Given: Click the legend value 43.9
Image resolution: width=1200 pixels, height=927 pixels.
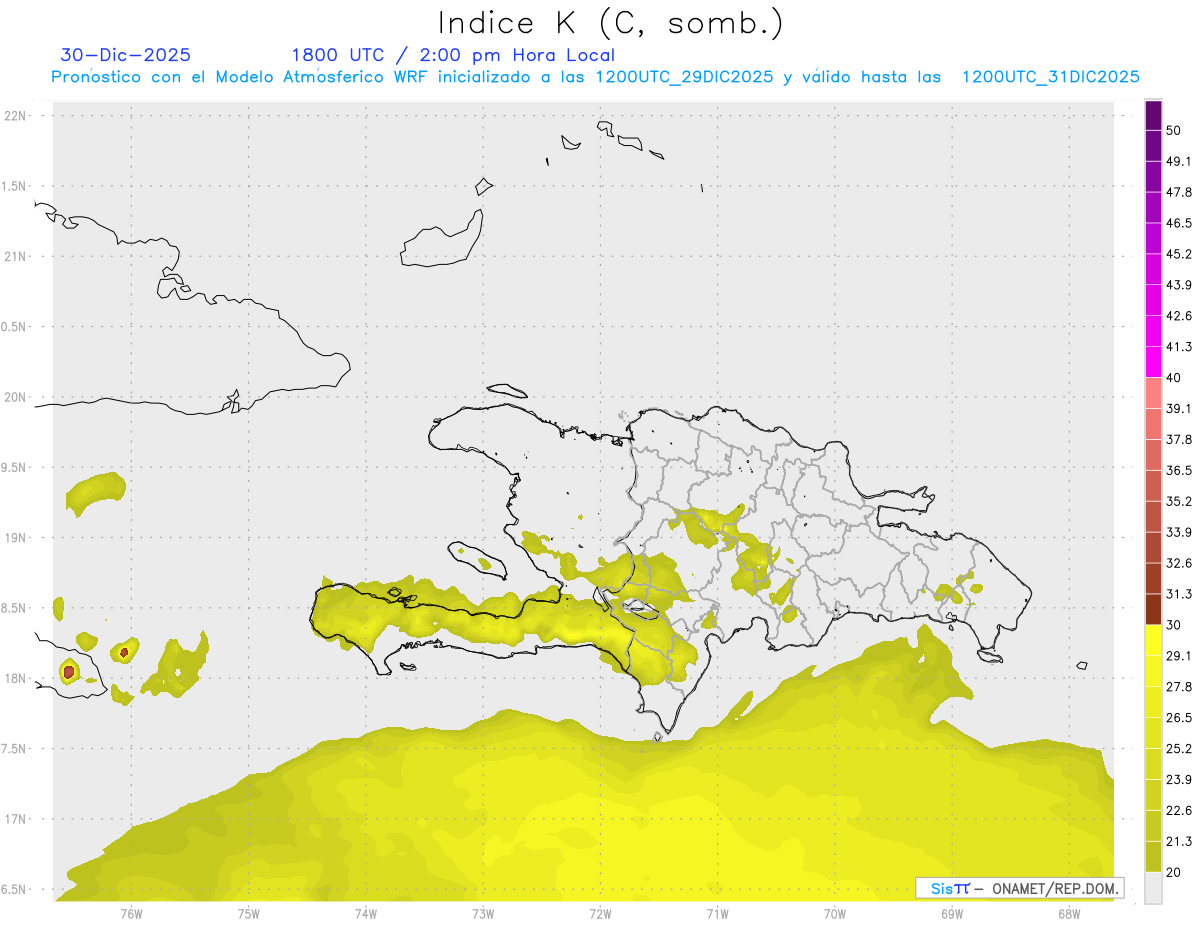Looking at the screenshot, I should [x=1179, y=285].
